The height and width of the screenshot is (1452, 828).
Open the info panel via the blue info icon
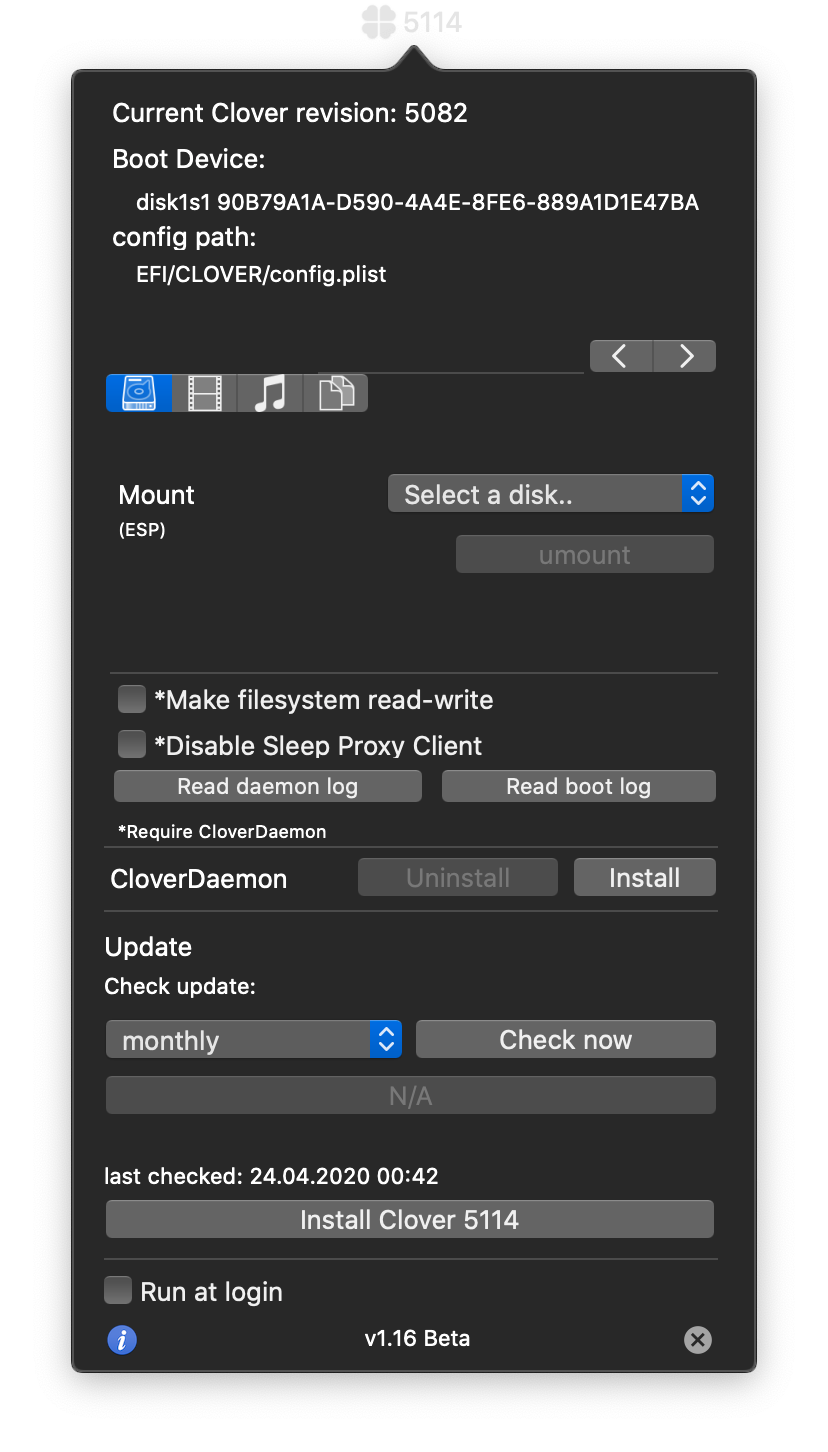click(122, 1339)
